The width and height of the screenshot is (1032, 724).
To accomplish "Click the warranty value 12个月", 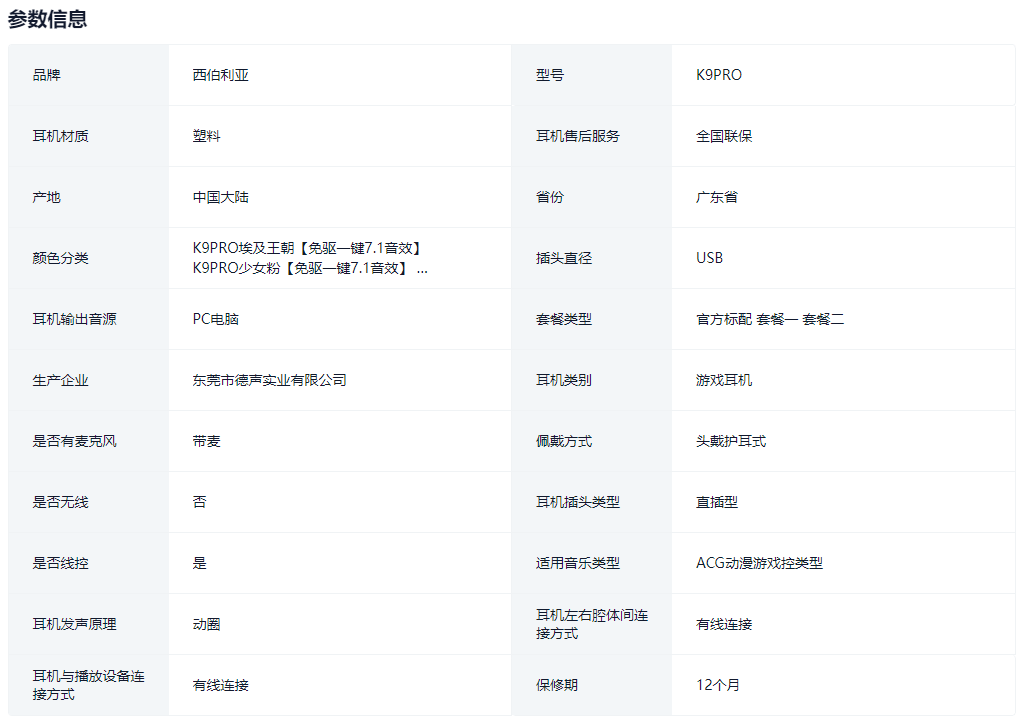I will tap(718, 685).
